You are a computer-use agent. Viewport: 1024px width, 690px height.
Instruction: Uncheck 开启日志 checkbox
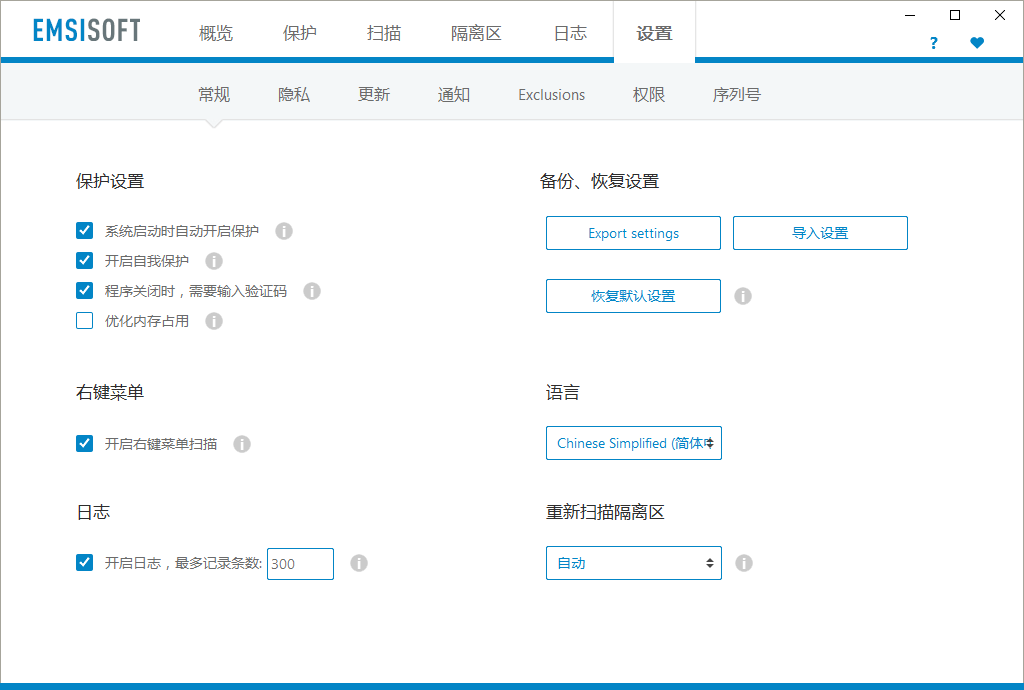(x=84, y=563)
